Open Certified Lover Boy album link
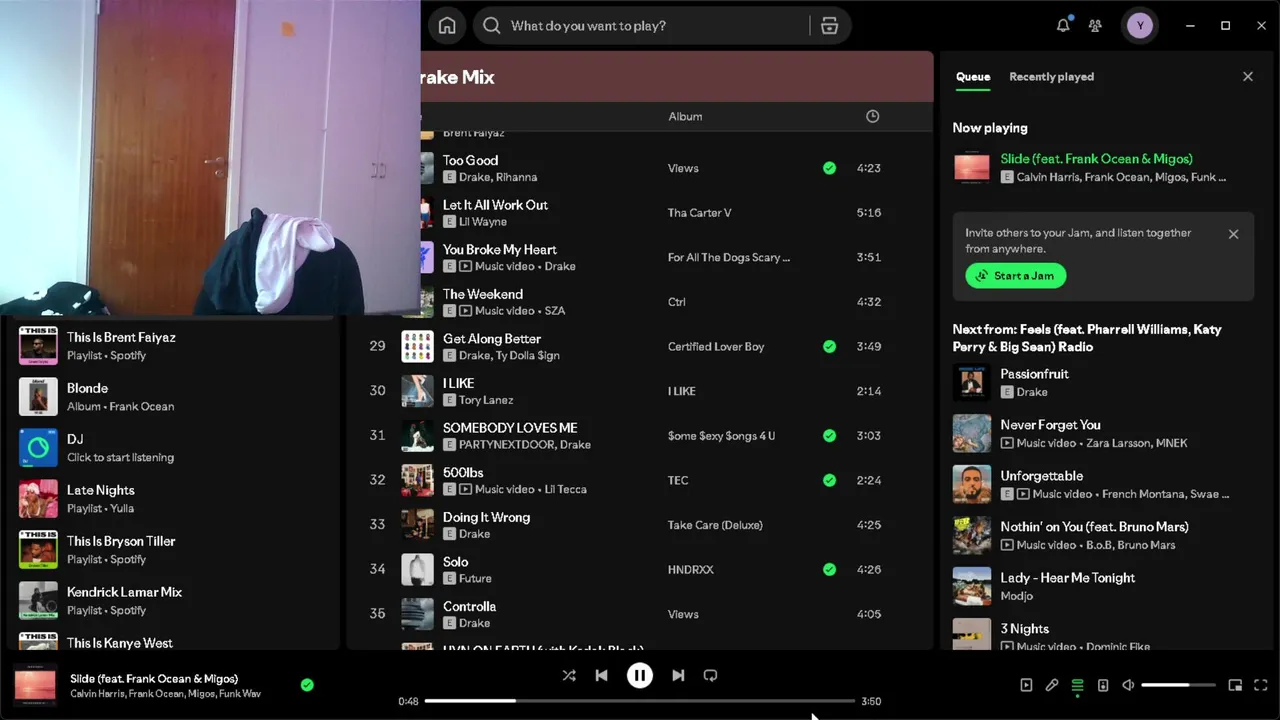 tap(715, 347)
